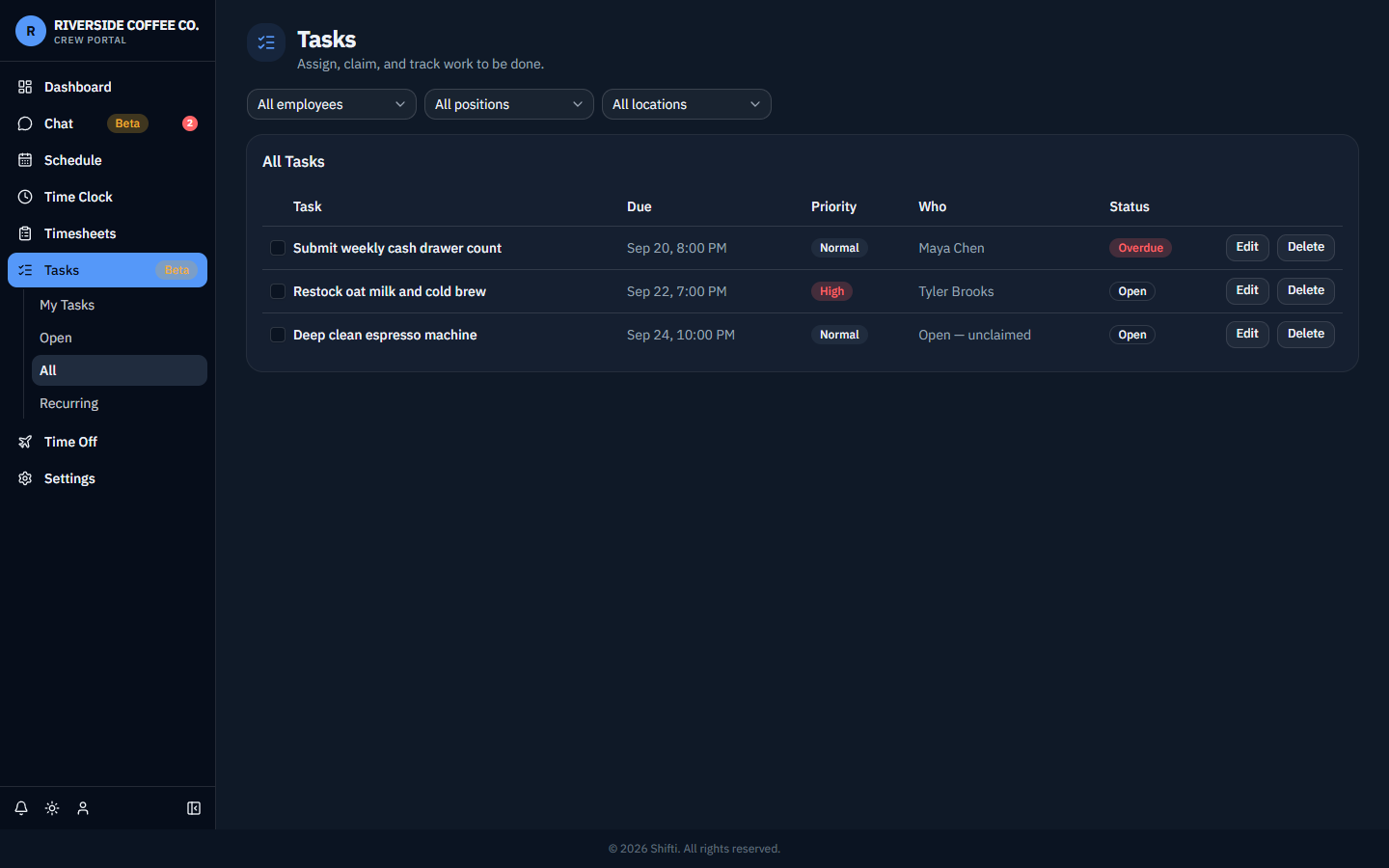The height and width of the screenshot is (868, 1389).
Task: Select Recurring tasks sub-item
Action: [x=120, y=403]
